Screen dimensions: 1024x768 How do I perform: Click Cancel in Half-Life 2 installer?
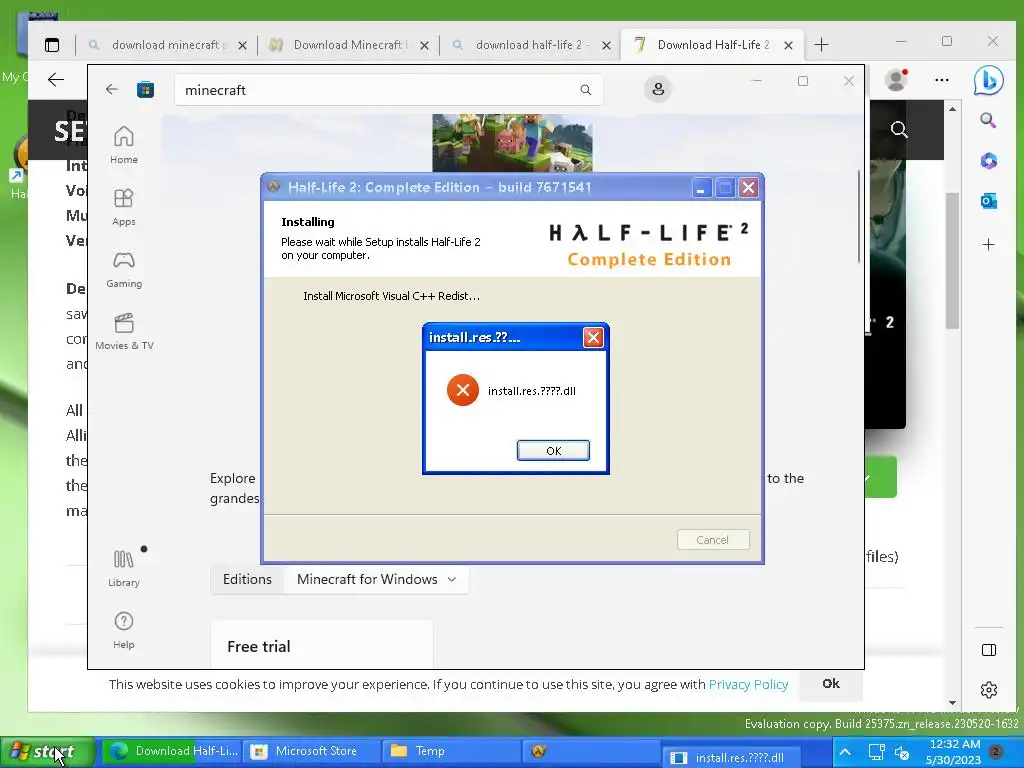tap(712, 540)
